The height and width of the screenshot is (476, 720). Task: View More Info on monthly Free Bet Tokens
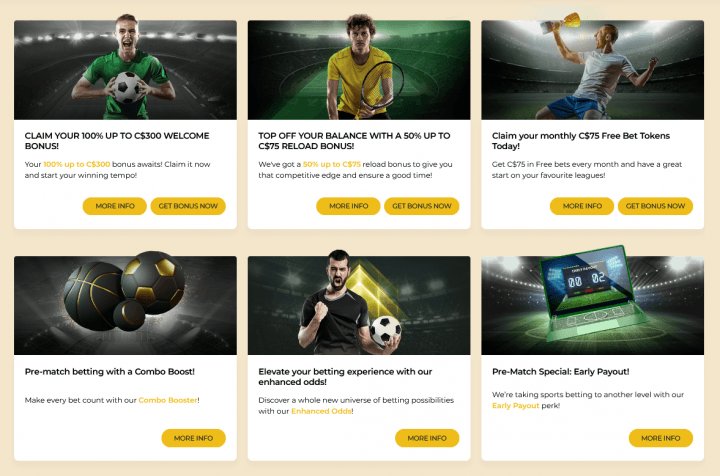(x=582, y=206)
